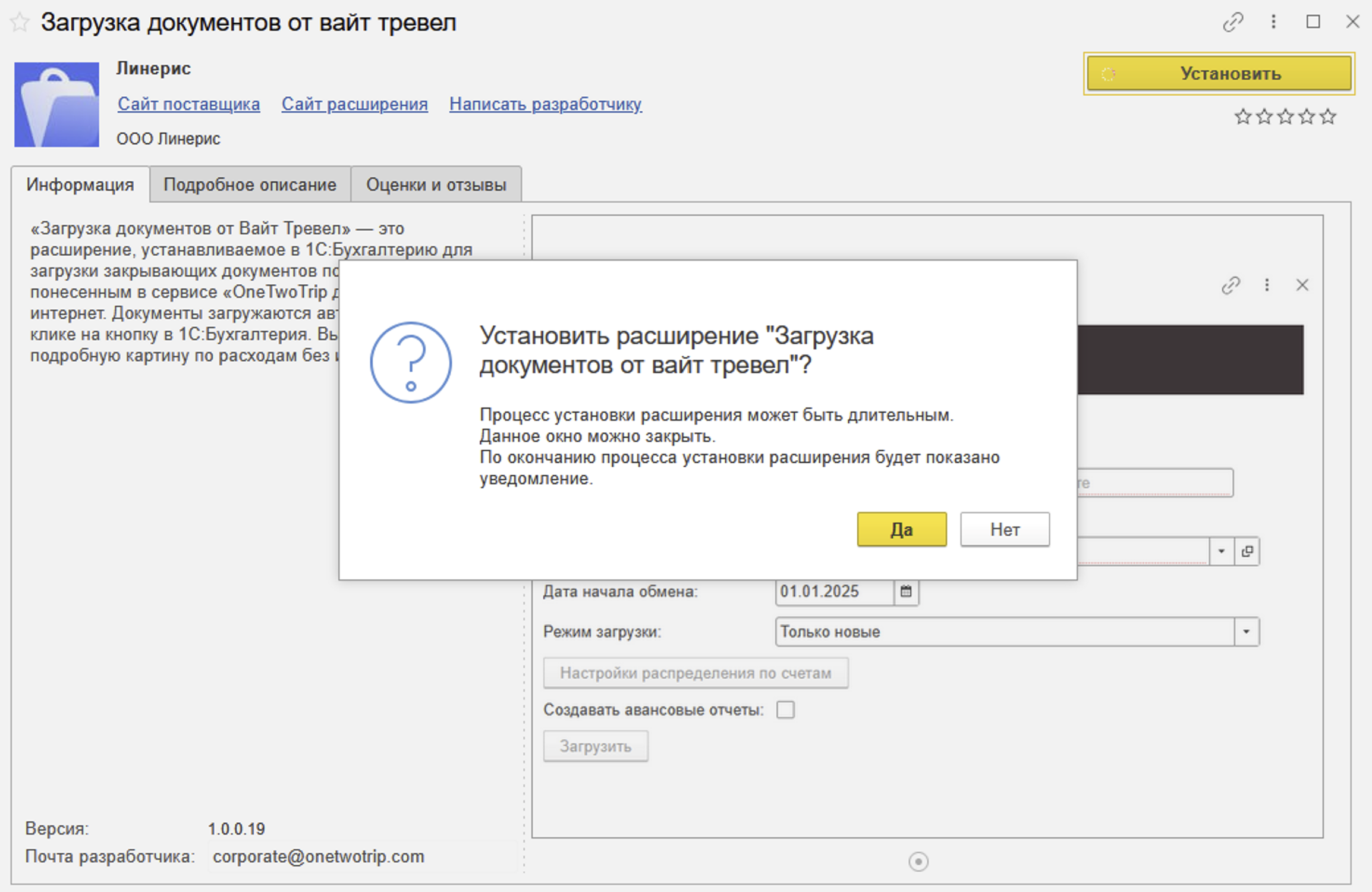Click the screenshot carousel indicator dot
Image resolution: width=1372 pixels, height=892 pixels.
pyautogui.click(x=918, y=862)
